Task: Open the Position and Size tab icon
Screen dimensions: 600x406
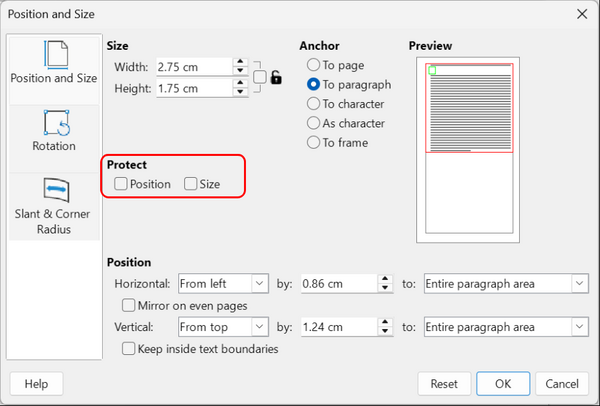Action: tap(56, 55)
